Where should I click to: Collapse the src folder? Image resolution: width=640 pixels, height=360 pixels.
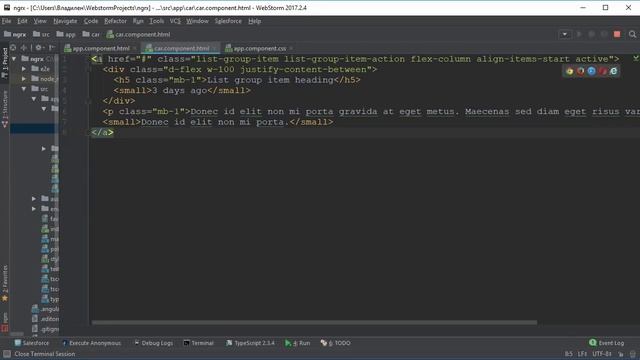tap(24, 89)
